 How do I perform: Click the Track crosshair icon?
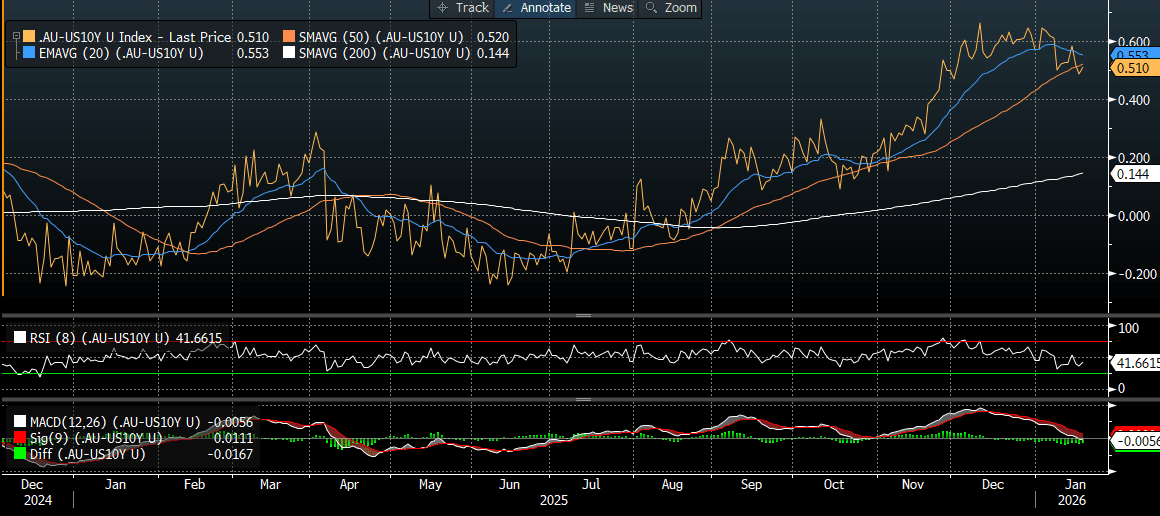point(443,8)
